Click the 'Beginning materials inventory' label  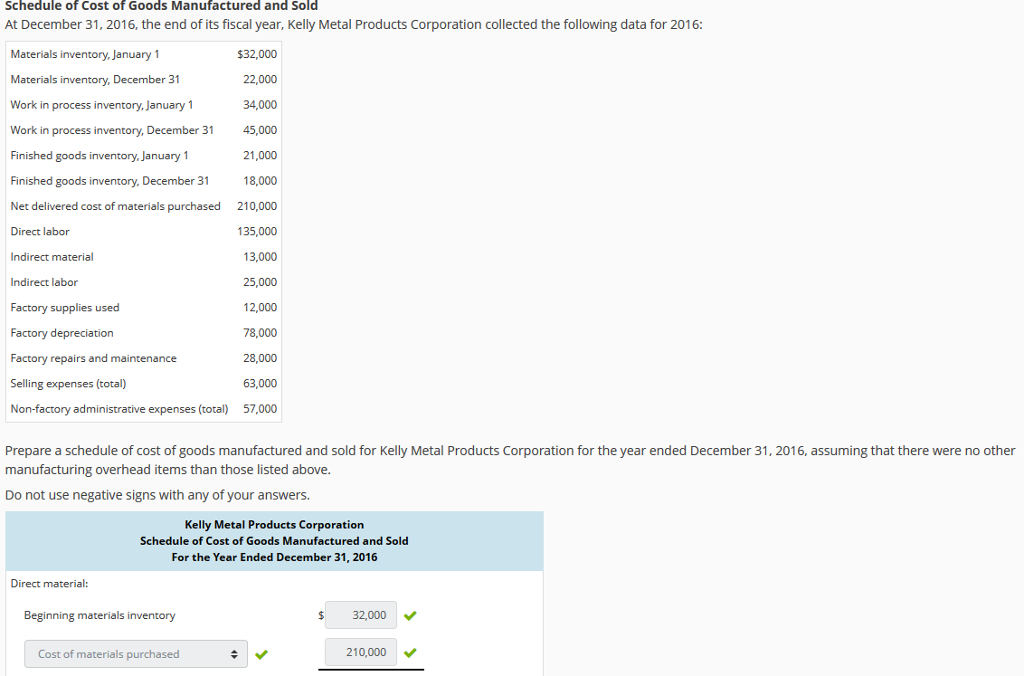100,615
